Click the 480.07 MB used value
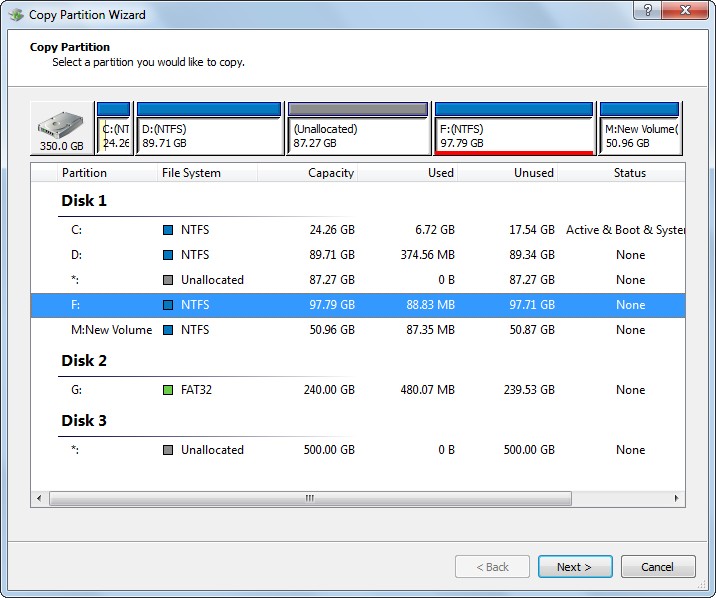Image resolution: width=716 pixels, height=598 pixels. 427,390
